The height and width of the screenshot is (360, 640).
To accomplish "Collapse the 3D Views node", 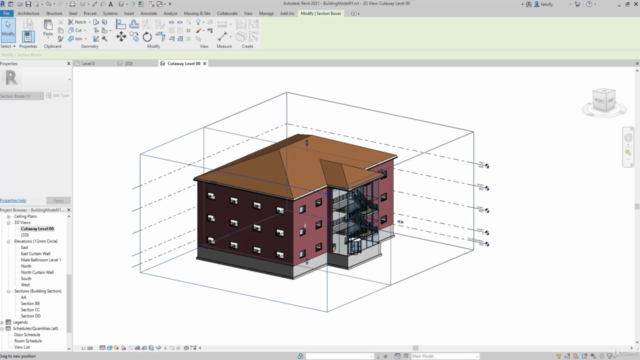I will (9, 222).
